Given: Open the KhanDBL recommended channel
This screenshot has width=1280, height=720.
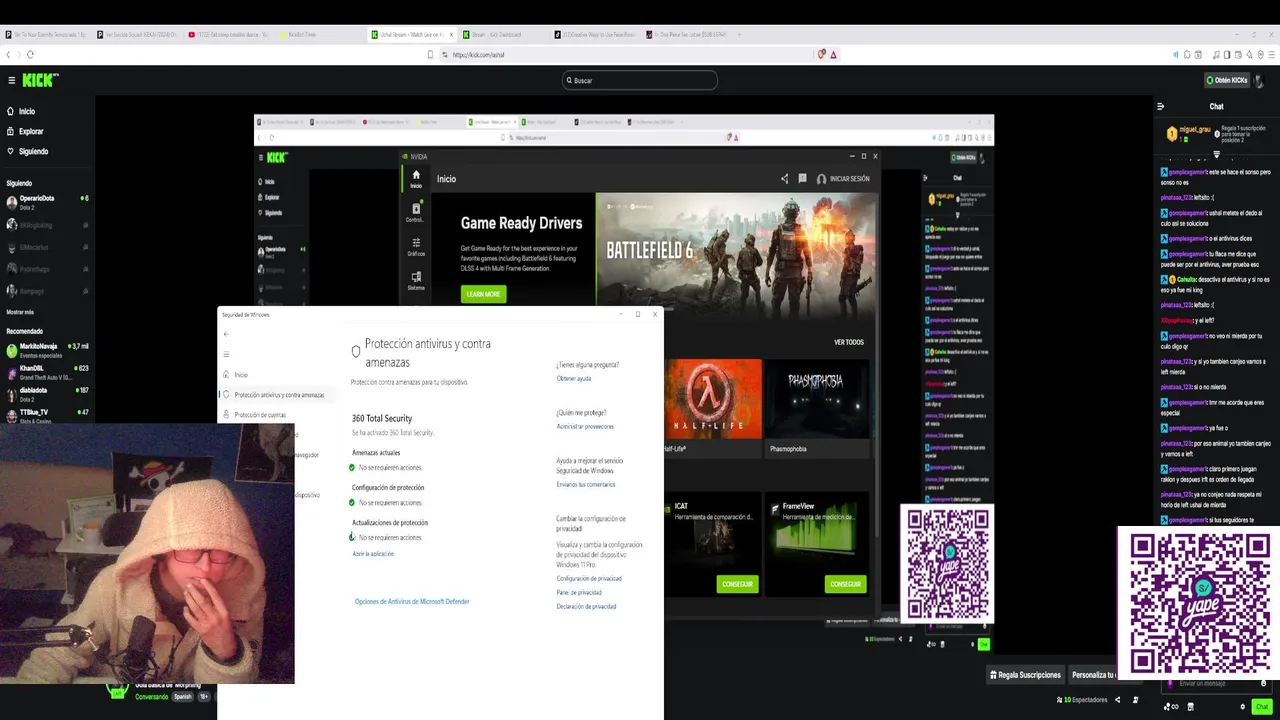Looking at the screenshot, I should coord(47,372).
